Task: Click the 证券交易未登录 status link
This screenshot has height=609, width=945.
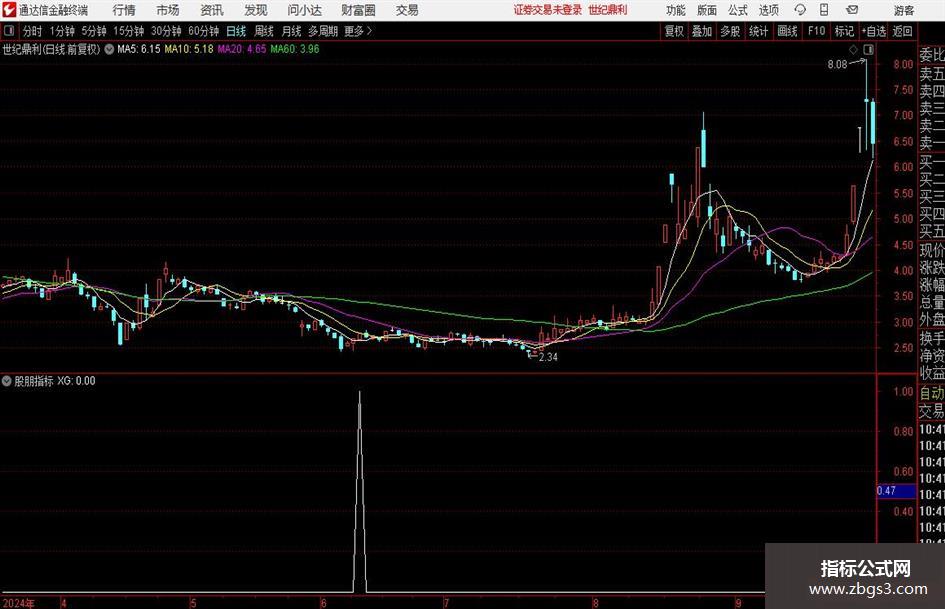Action: pyautogui.click(x=548, y=10)
